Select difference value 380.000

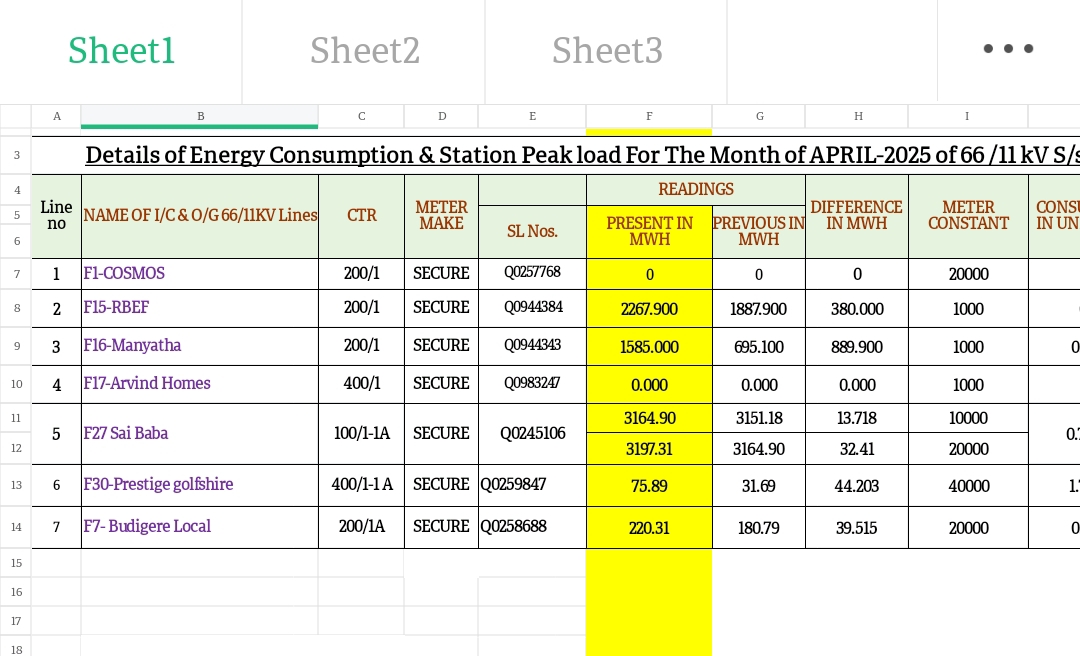tap(858, 309)
